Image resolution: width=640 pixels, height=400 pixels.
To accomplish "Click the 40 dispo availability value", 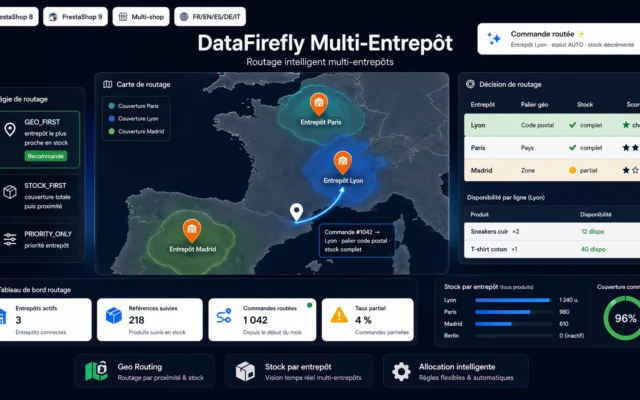I will click(593, 249).
